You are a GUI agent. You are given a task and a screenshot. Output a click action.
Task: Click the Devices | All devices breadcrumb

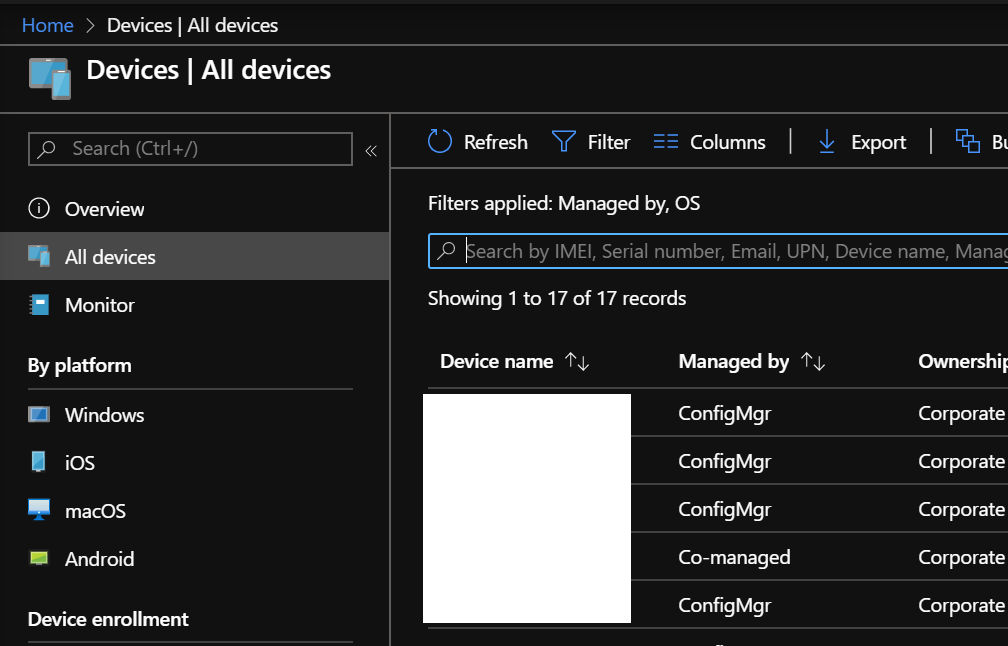click(192, 25)
